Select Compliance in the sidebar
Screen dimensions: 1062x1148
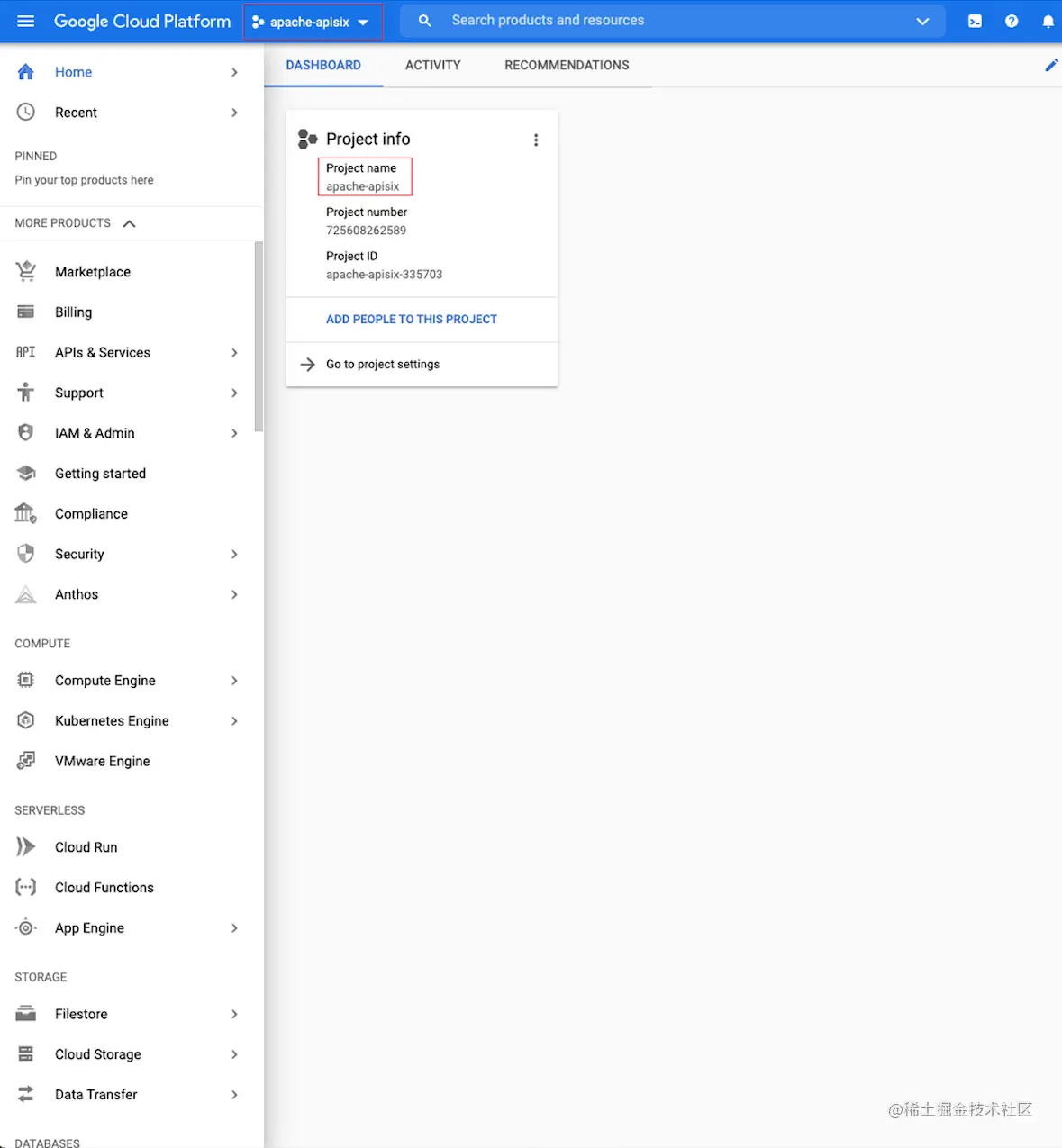point(91,513)
